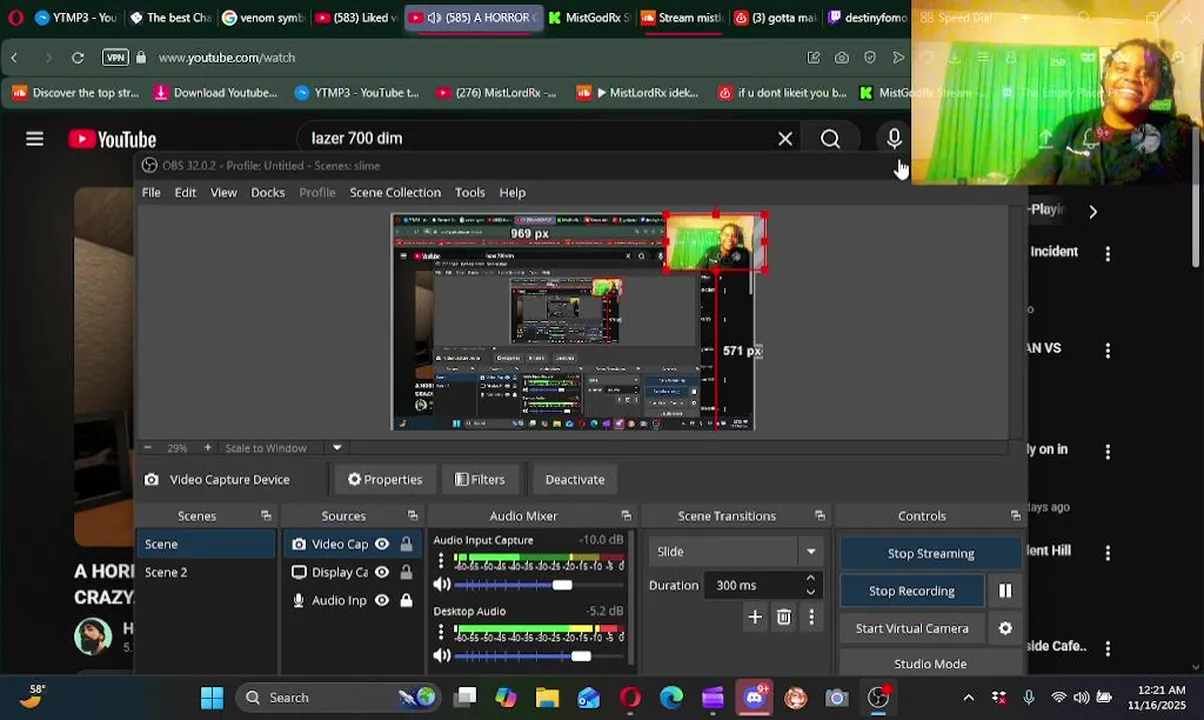Open the OBS Docks menu
1204x720 pixels.
pos(267,192)
